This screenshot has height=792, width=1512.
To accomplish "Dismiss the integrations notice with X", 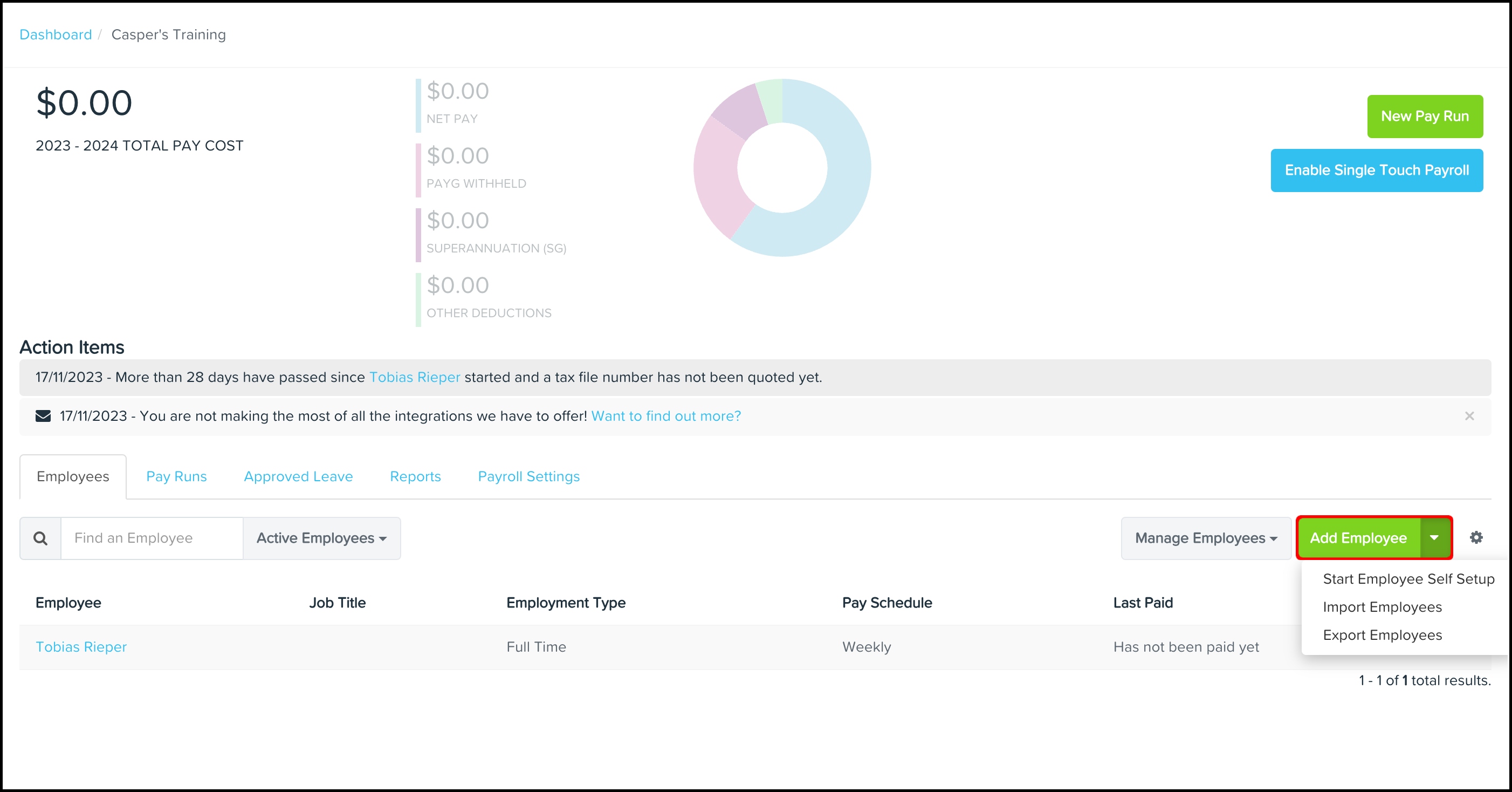I will 1469,417.
